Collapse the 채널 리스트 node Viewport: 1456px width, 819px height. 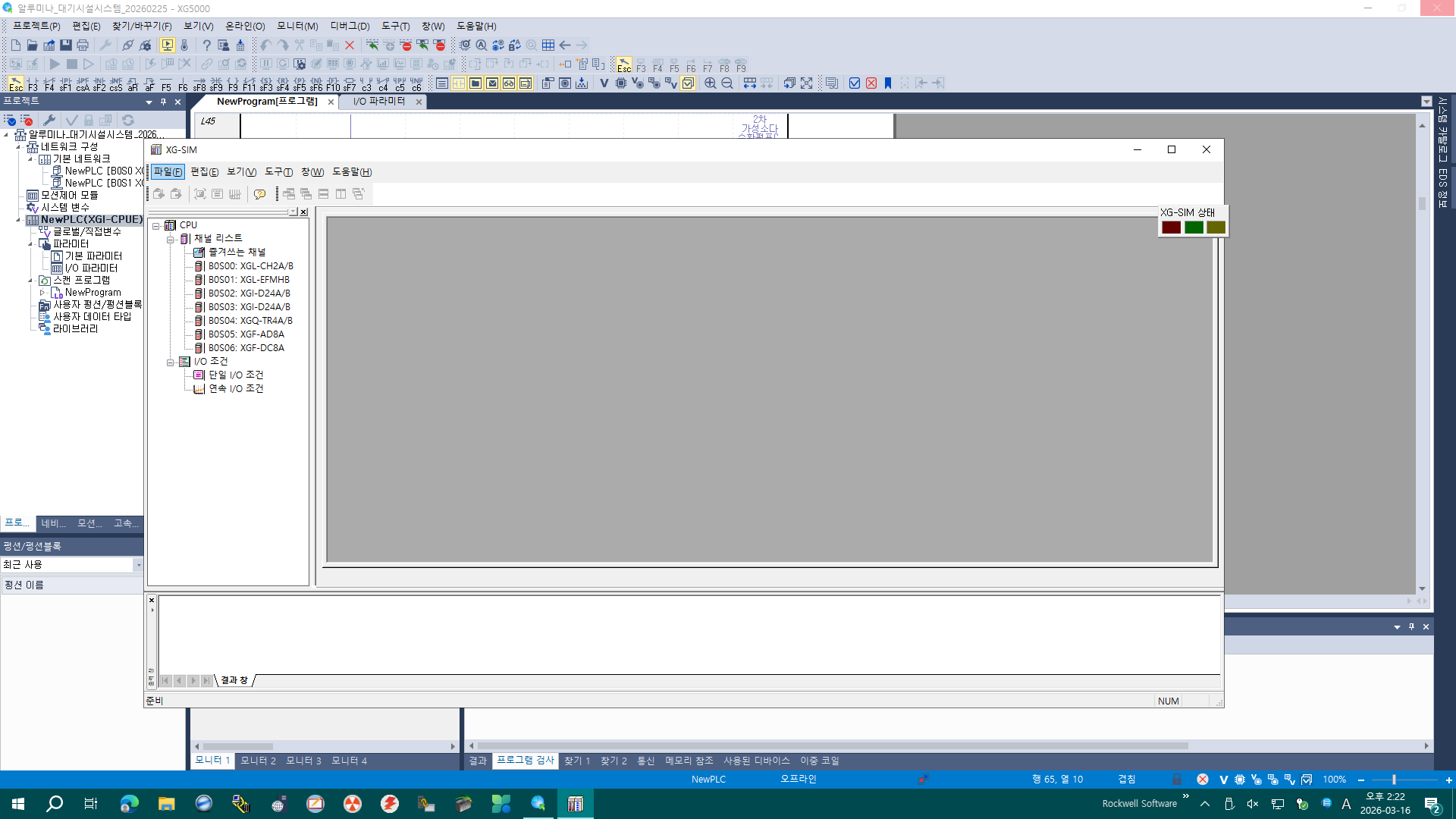point(171,239)
